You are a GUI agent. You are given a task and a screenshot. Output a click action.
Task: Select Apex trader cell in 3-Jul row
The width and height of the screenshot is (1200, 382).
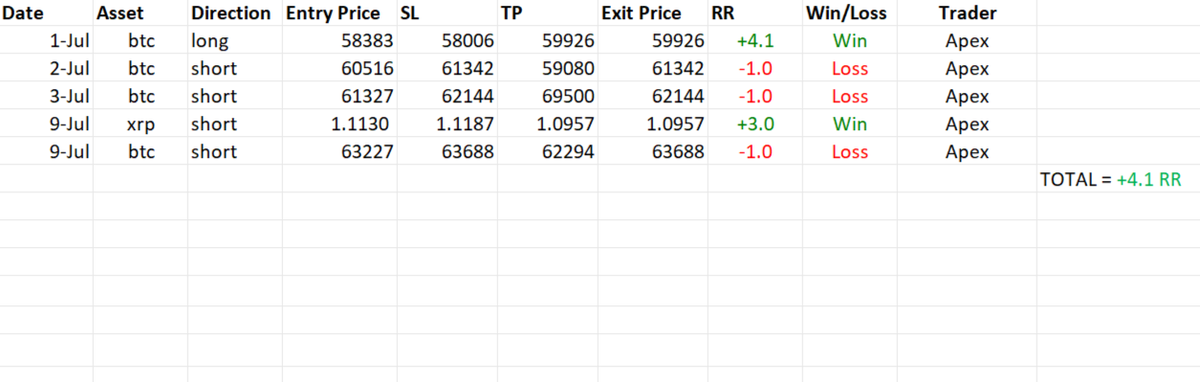(967, 97)
